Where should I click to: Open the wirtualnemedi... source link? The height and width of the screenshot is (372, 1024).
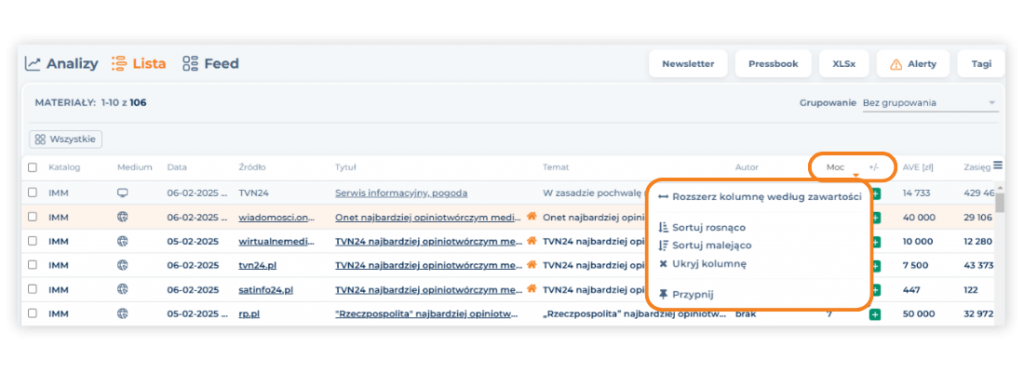point(276,241)
